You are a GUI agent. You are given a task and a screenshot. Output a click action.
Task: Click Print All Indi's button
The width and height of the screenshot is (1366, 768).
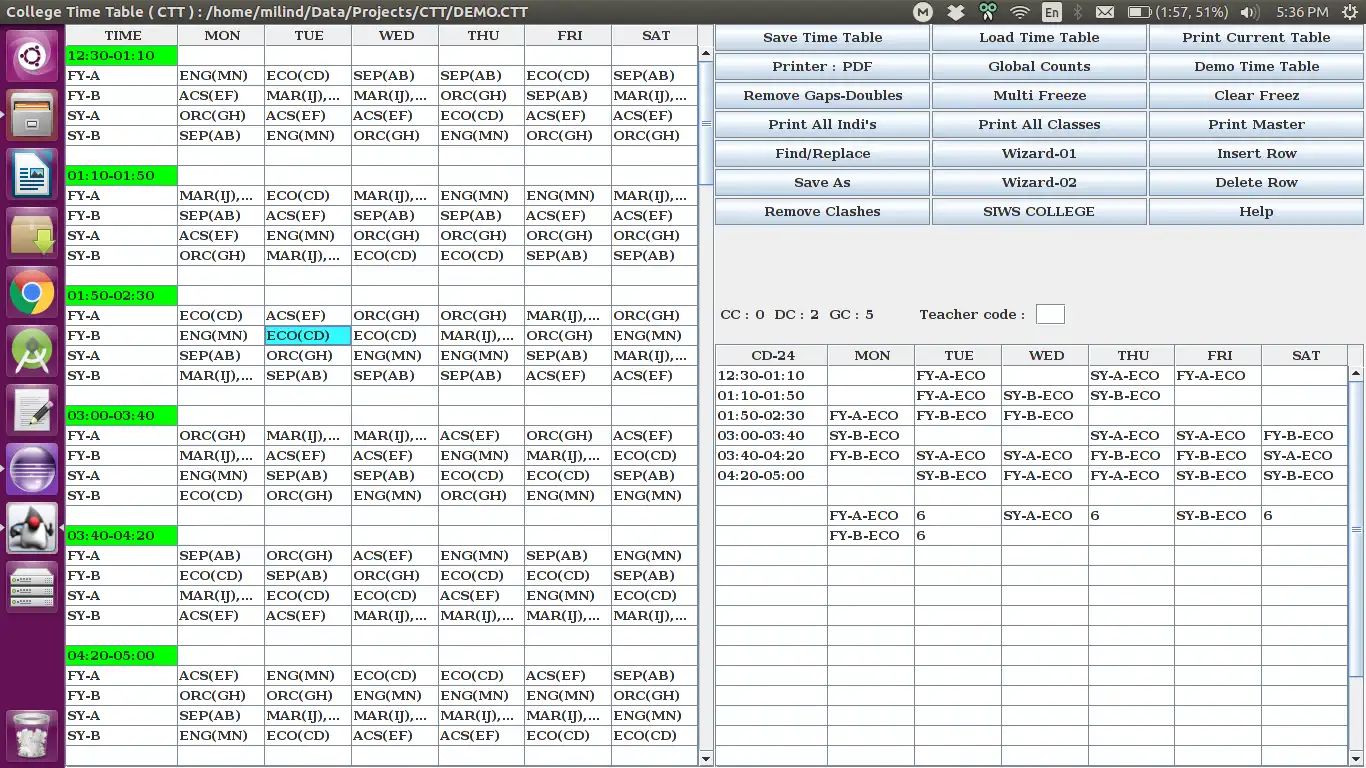pyautogui.click(x=822, y=124)
